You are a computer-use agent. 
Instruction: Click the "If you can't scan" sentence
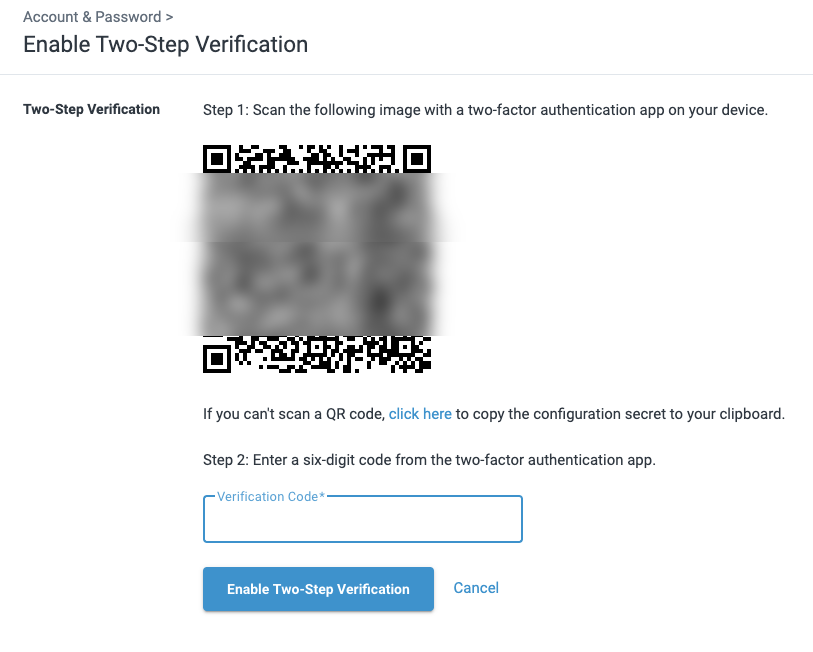pyautogui.click(x=494, y=414)
